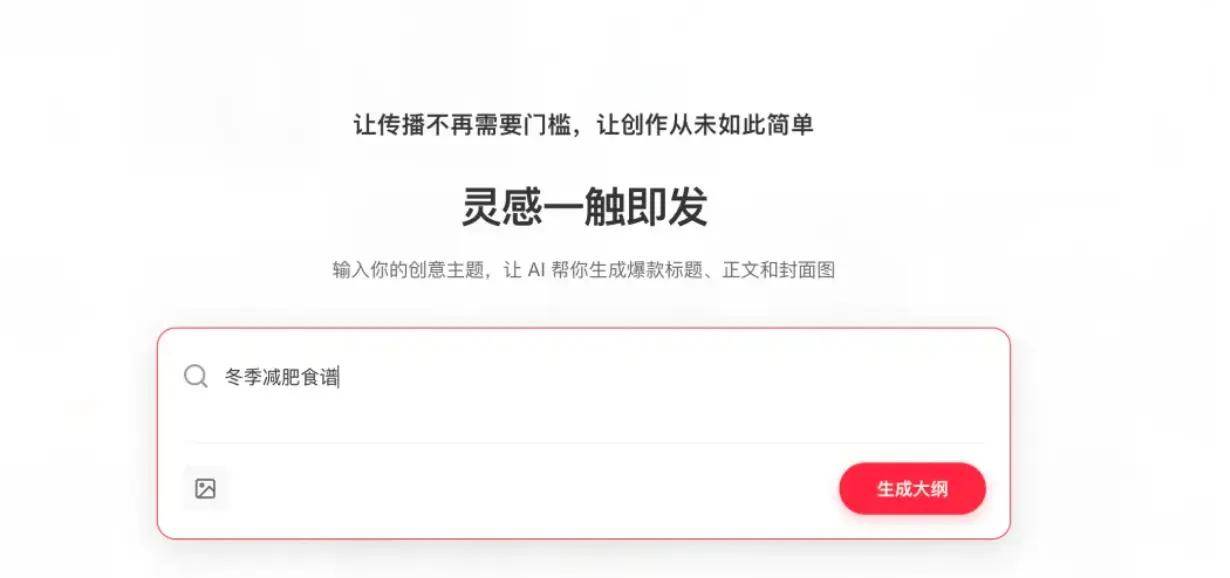Click the 生成大纲 button
This screenshot has width=1230, height=578.
(x=912, y=489)
